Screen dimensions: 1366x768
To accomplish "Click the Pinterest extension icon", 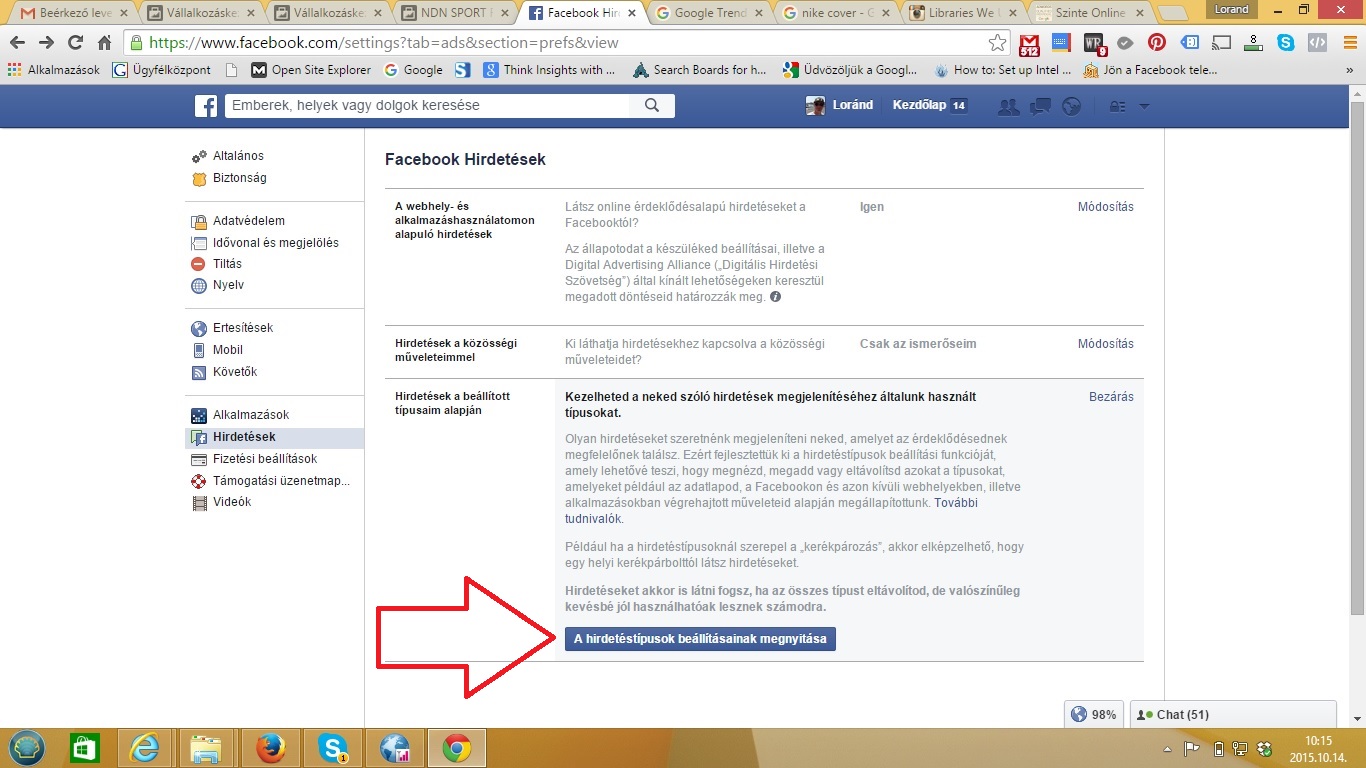I will pos(1156,43).
